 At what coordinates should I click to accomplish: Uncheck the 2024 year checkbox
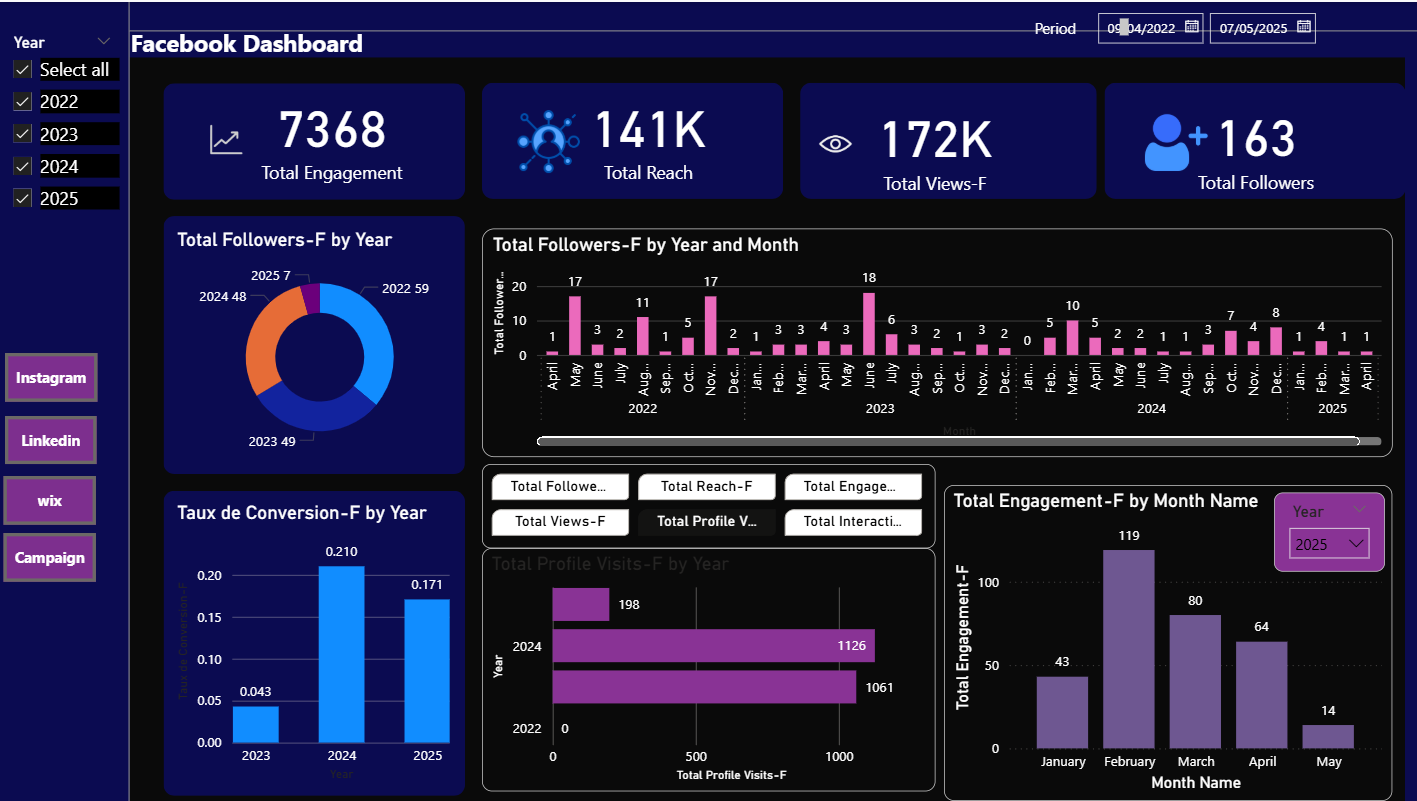click(x=23, y=167)
